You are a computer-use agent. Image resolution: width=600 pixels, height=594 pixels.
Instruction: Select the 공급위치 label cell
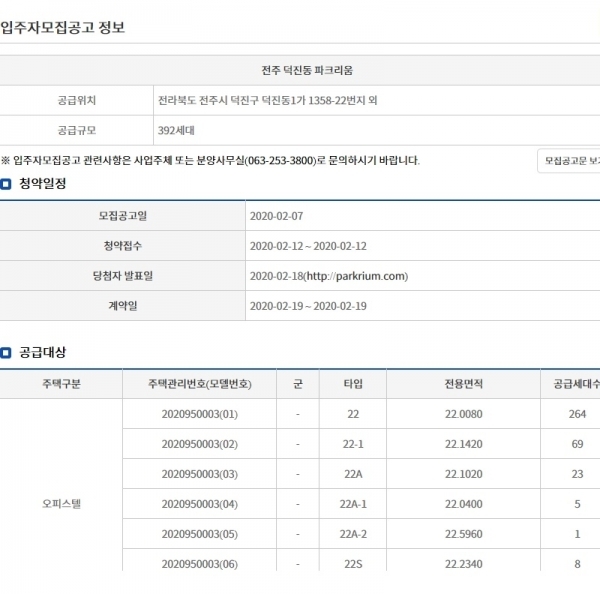click(x=77, y=101)
